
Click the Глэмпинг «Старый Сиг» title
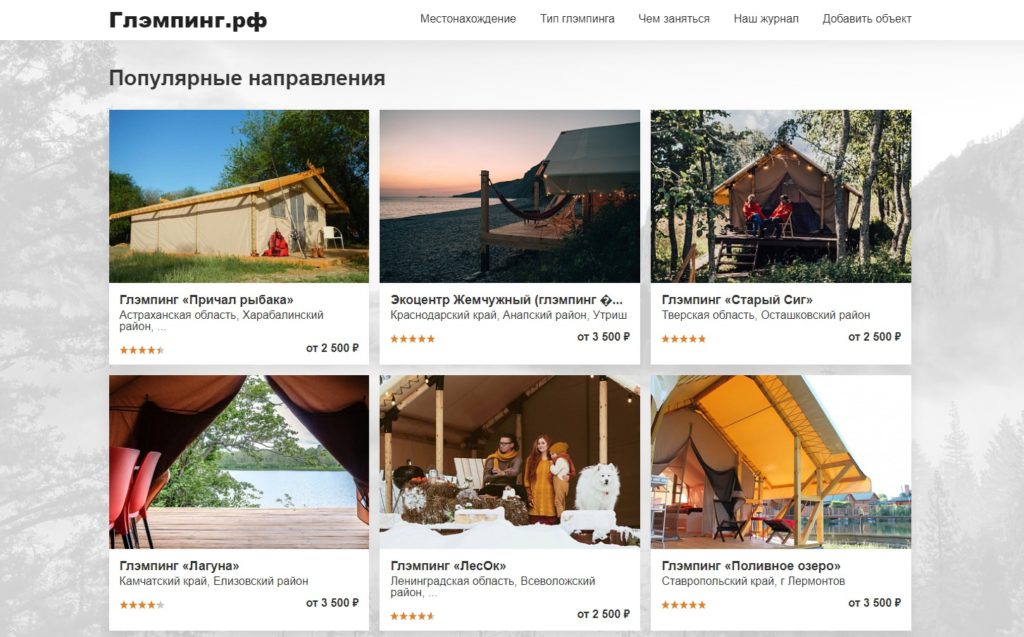737,300
